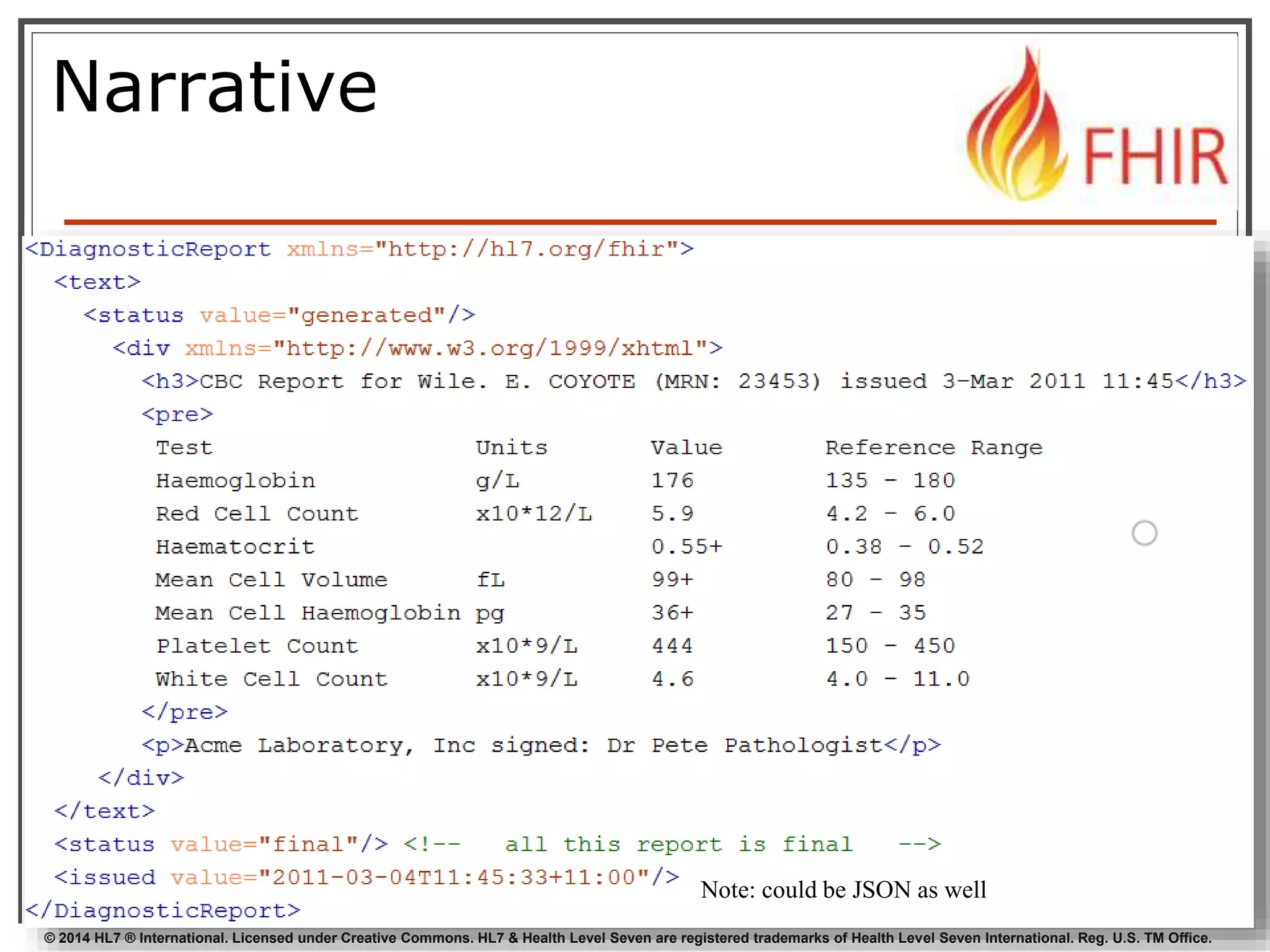Click the Narrative slide title

[x=215, y=87]
